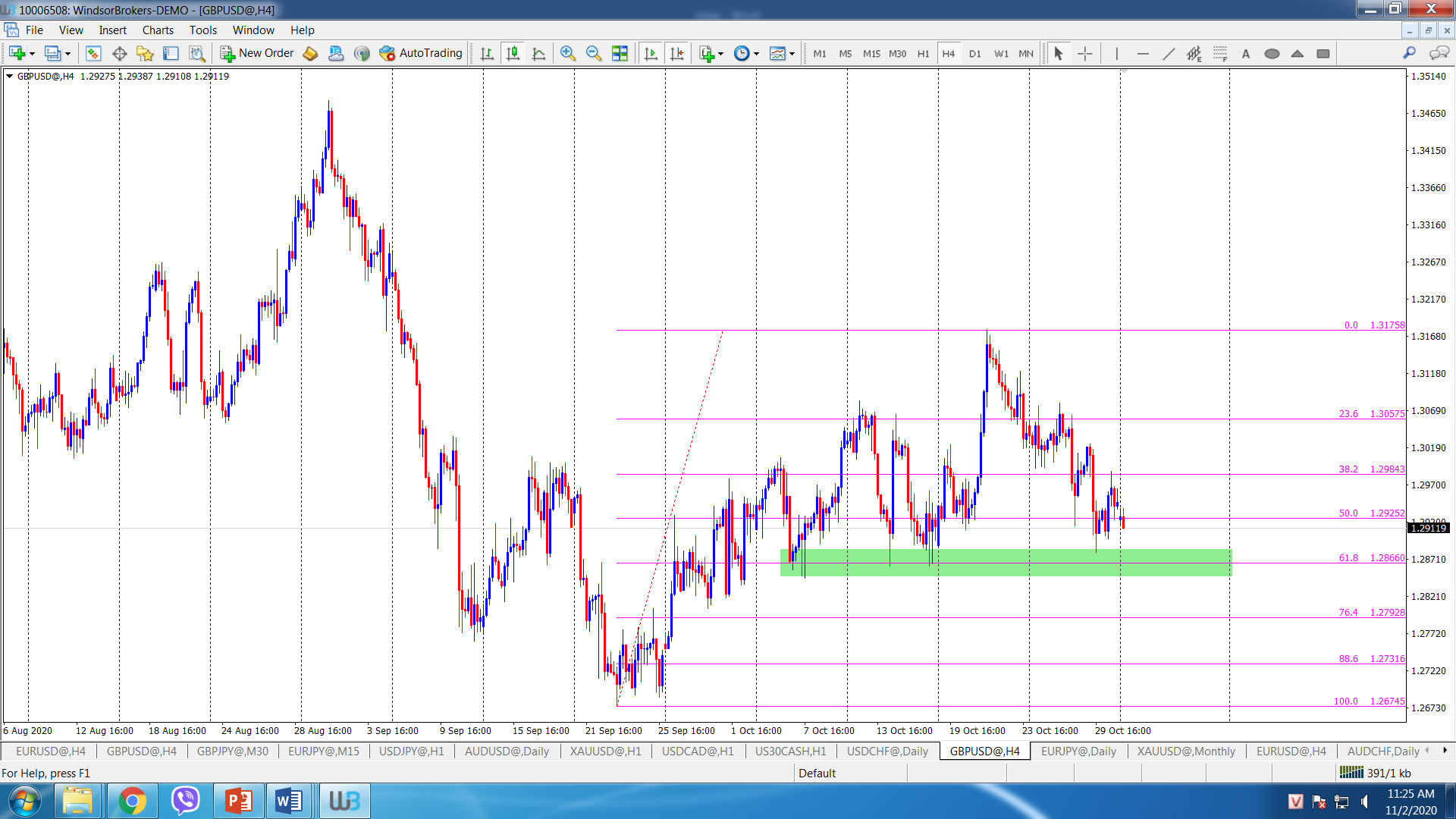The width and height of the screenshot is (1456, 819).
Task: Toggle the Data Window icon
Action: pyautogui.click(x=119, y=53)
